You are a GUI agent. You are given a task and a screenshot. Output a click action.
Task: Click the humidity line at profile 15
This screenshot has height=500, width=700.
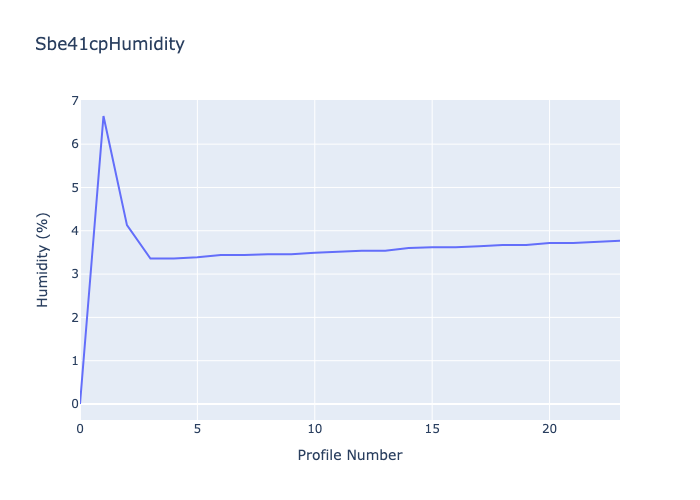432,247
